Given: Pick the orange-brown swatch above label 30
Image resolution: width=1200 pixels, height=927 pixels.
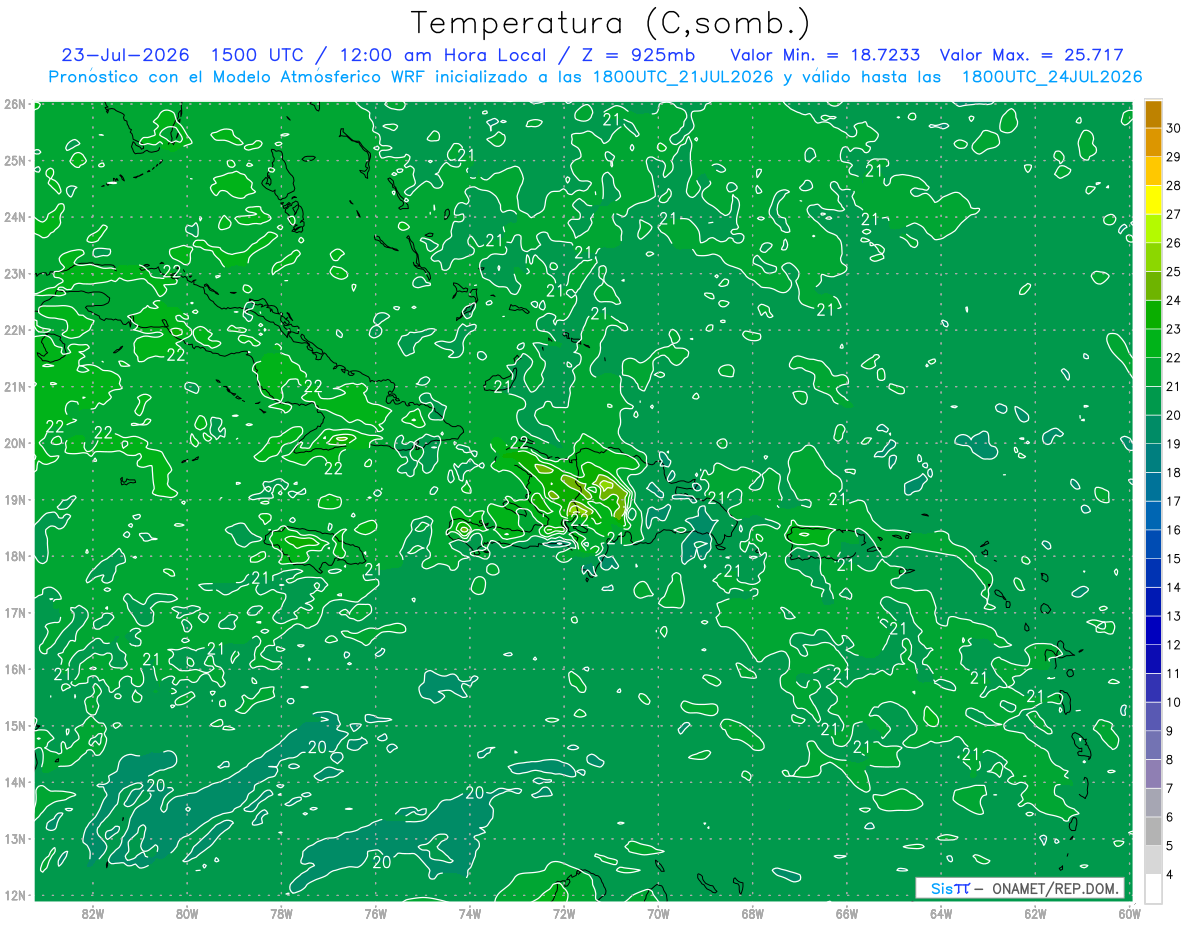Looking at the screenshot, I should coord(1153,114).
